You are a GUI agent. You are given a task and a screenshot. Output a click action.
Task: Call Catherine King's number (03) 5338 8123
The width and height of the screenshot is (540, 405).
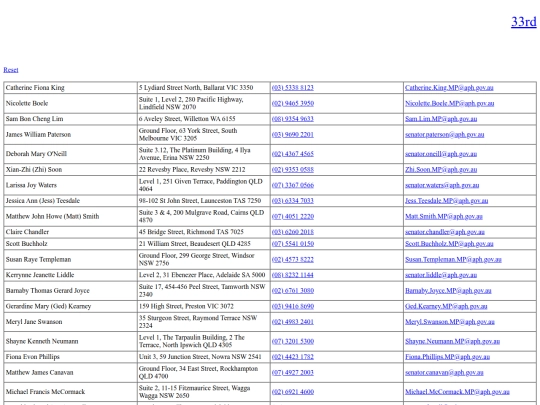292,88
